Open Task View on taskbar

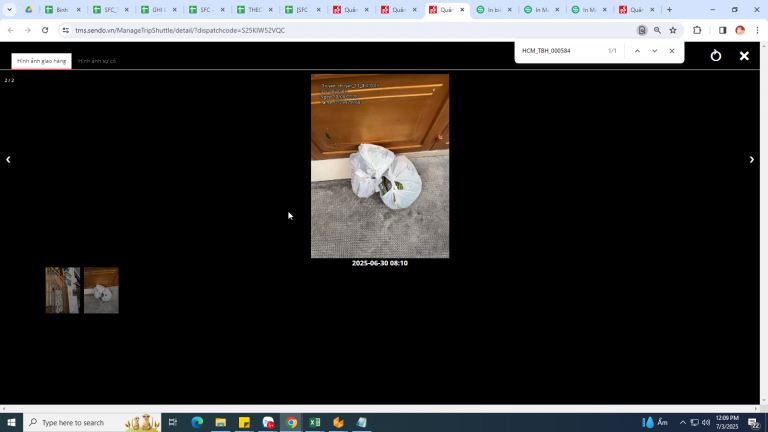(172, 422)
